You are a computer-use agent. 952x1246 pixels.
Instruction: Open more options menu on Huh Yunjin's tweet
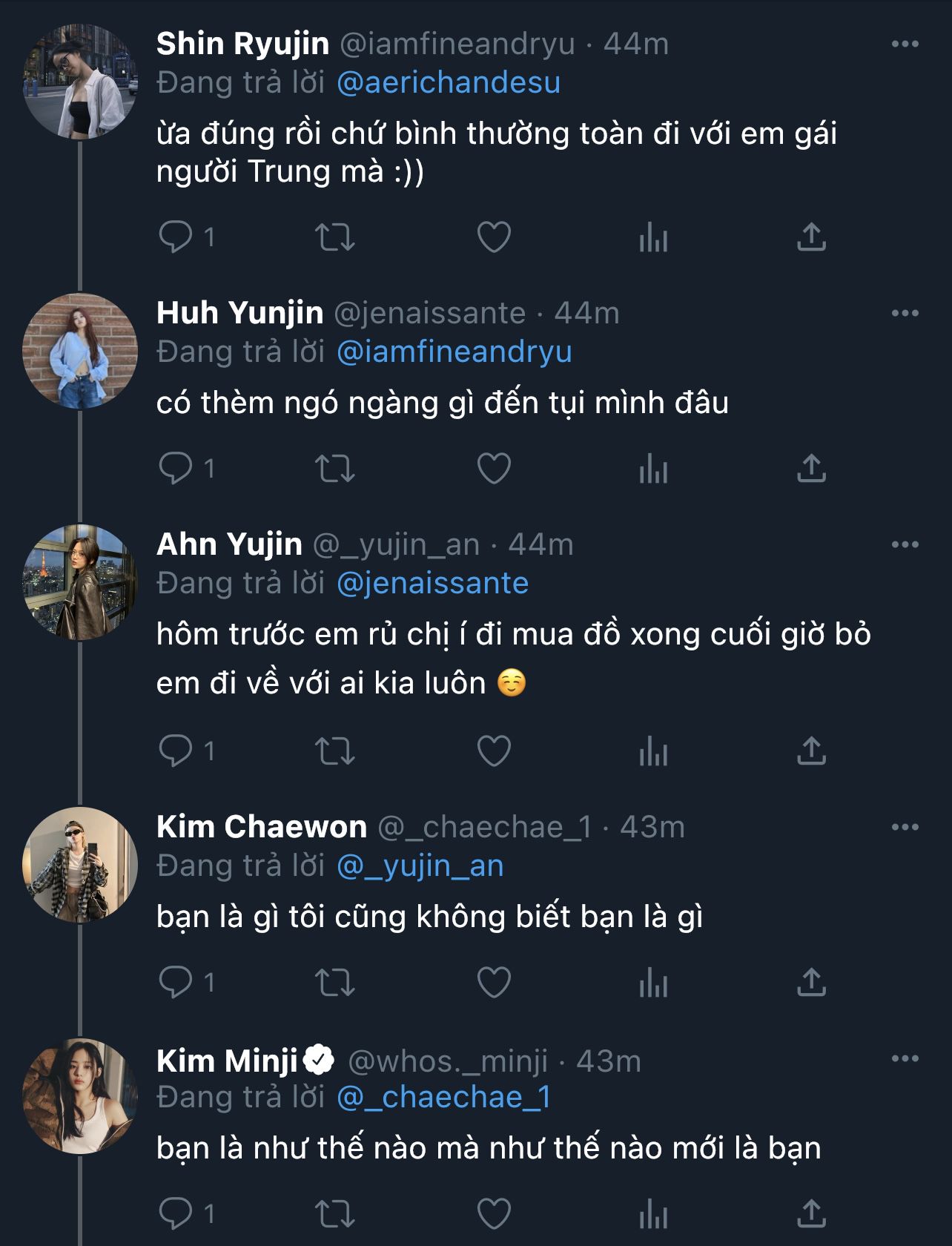905,313
